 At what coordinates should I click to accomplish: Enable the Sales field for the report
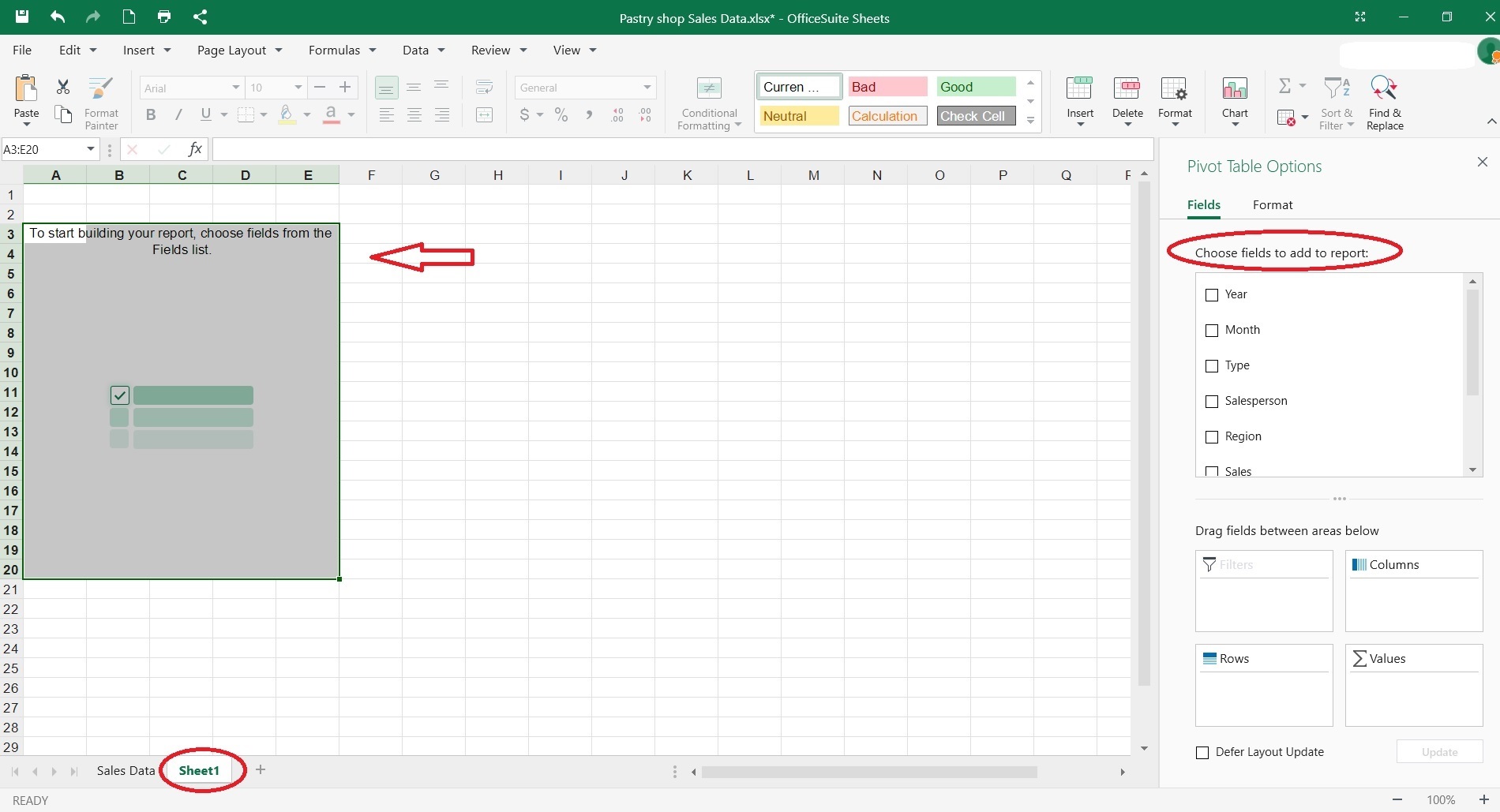point(1213,470)
